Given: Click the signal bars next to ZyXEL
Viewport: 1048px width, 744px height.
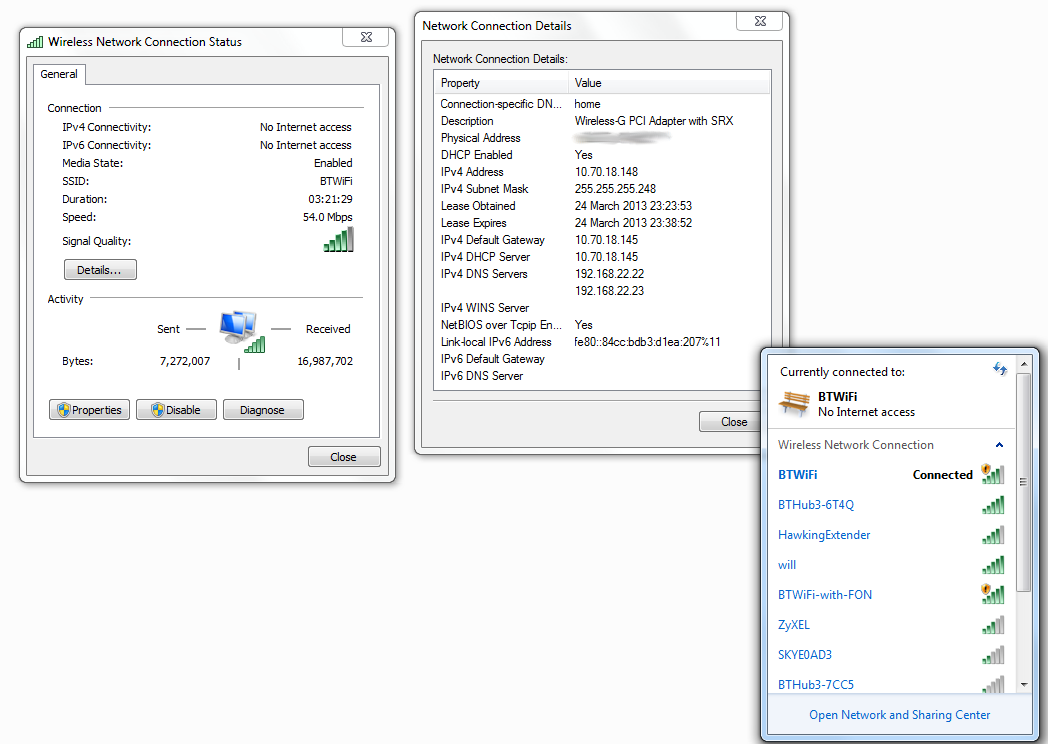Looking at the screenshot, I should (x=992, y=625).
